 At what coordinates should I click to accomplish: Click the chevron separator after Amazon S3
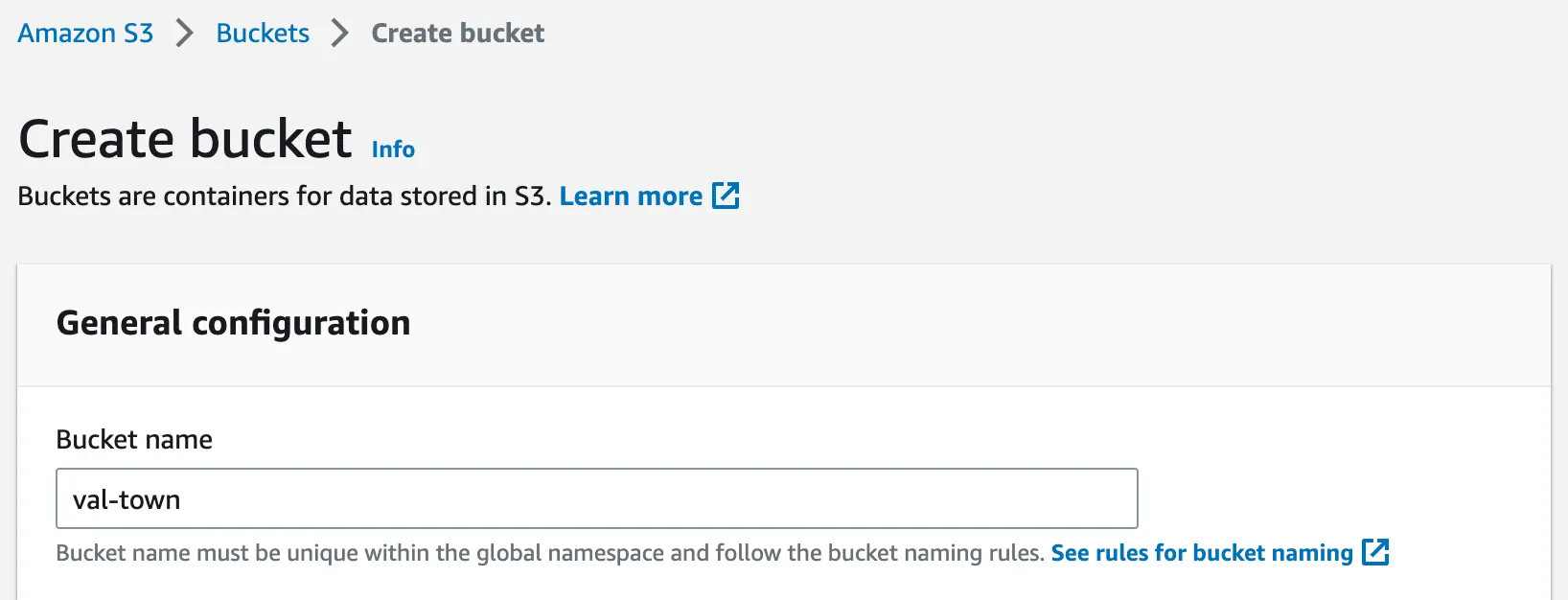tap(185, 34)
